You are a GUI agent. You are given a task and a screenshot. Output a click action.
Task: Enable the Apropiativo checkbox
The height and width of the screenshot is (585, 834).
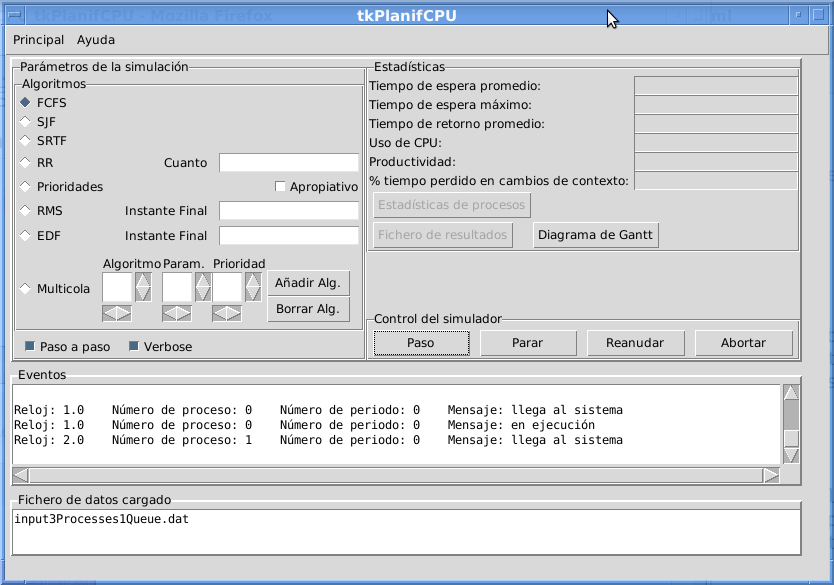tap(281, 187)
